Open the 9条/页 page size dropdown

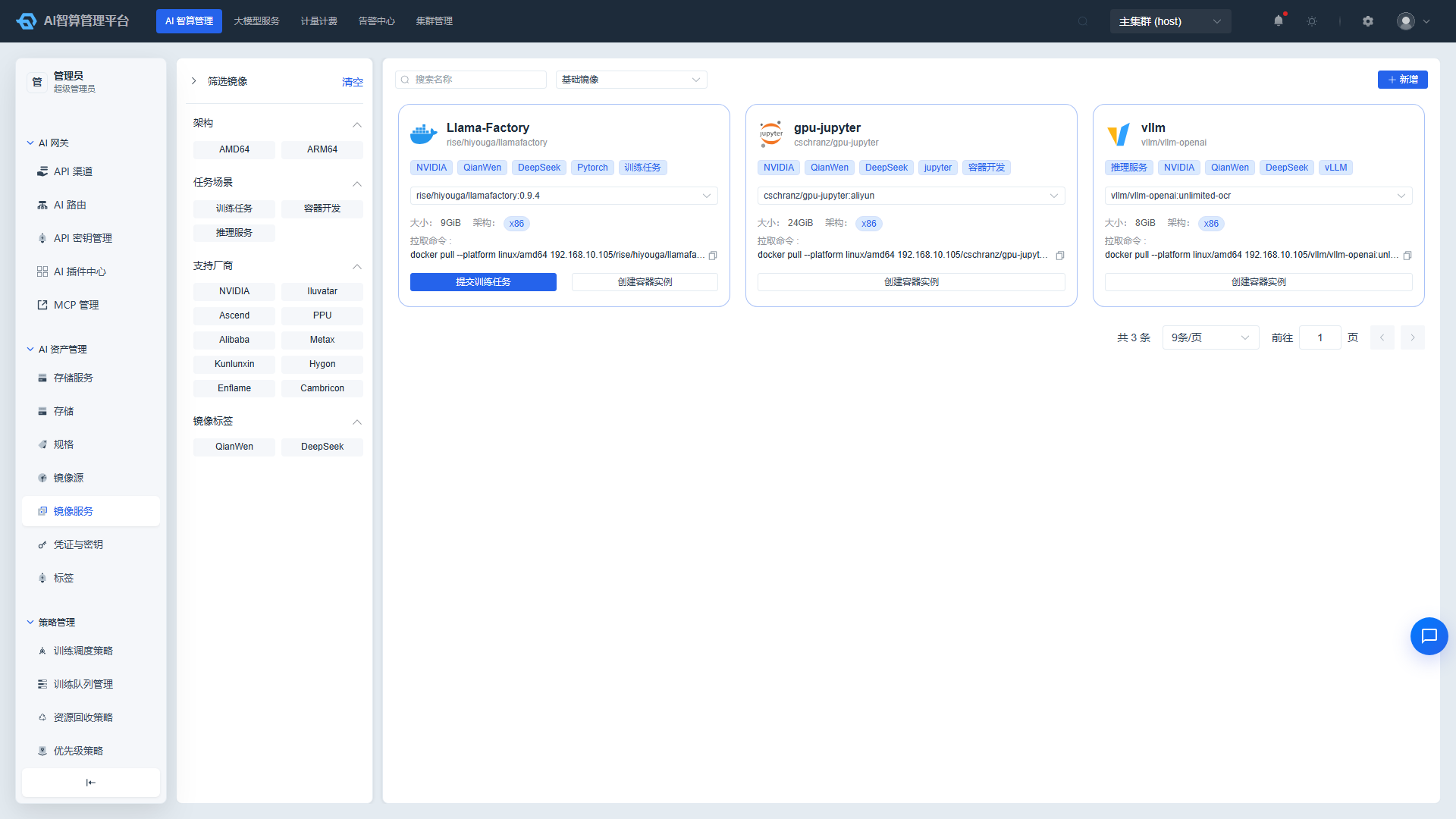point(1211,337)
